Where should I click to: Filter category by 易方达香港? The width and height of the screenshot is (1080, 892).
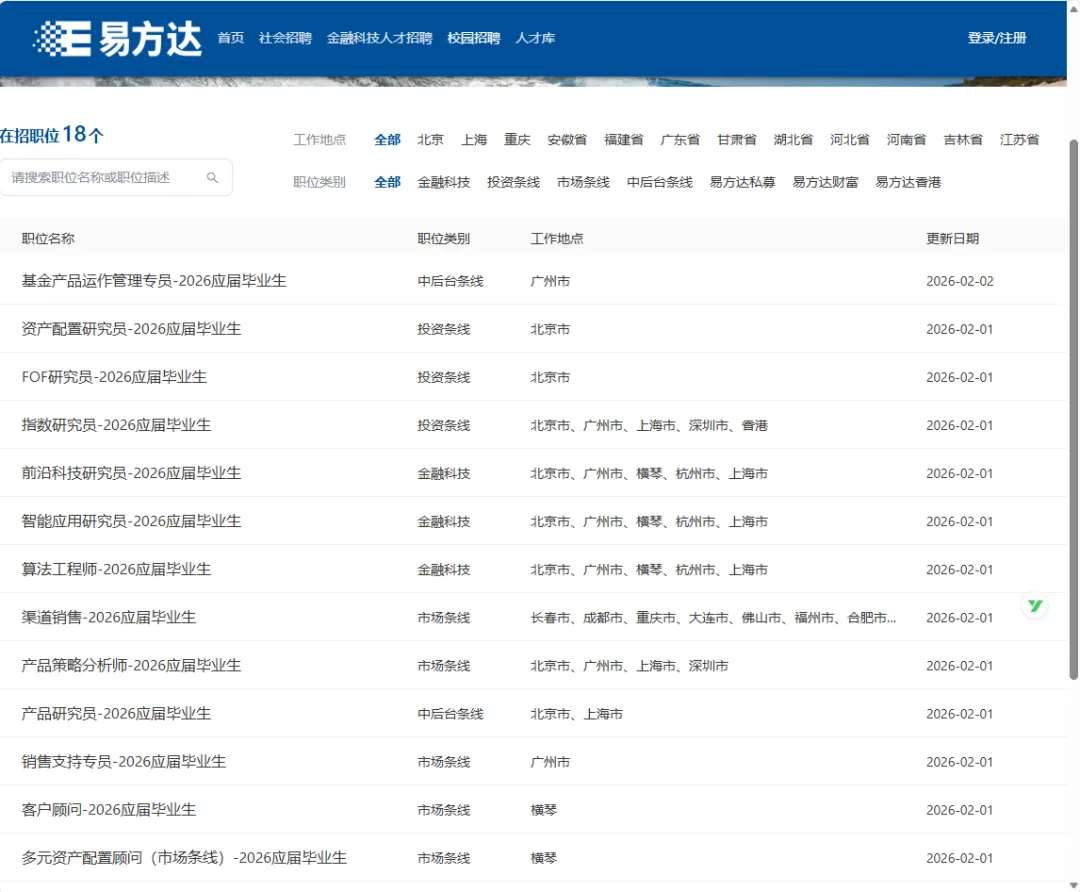[x=908, y=183]
